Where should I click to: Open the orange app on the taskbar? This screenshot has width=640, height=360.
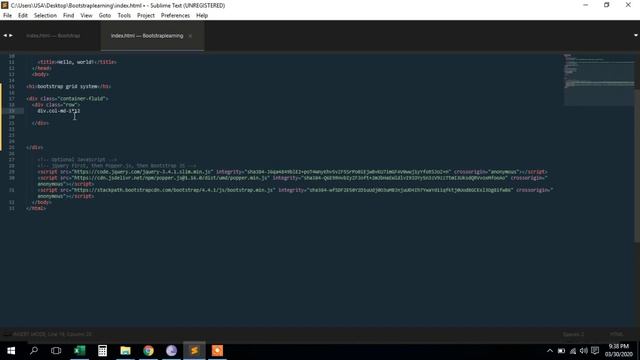tap(217, 351)
